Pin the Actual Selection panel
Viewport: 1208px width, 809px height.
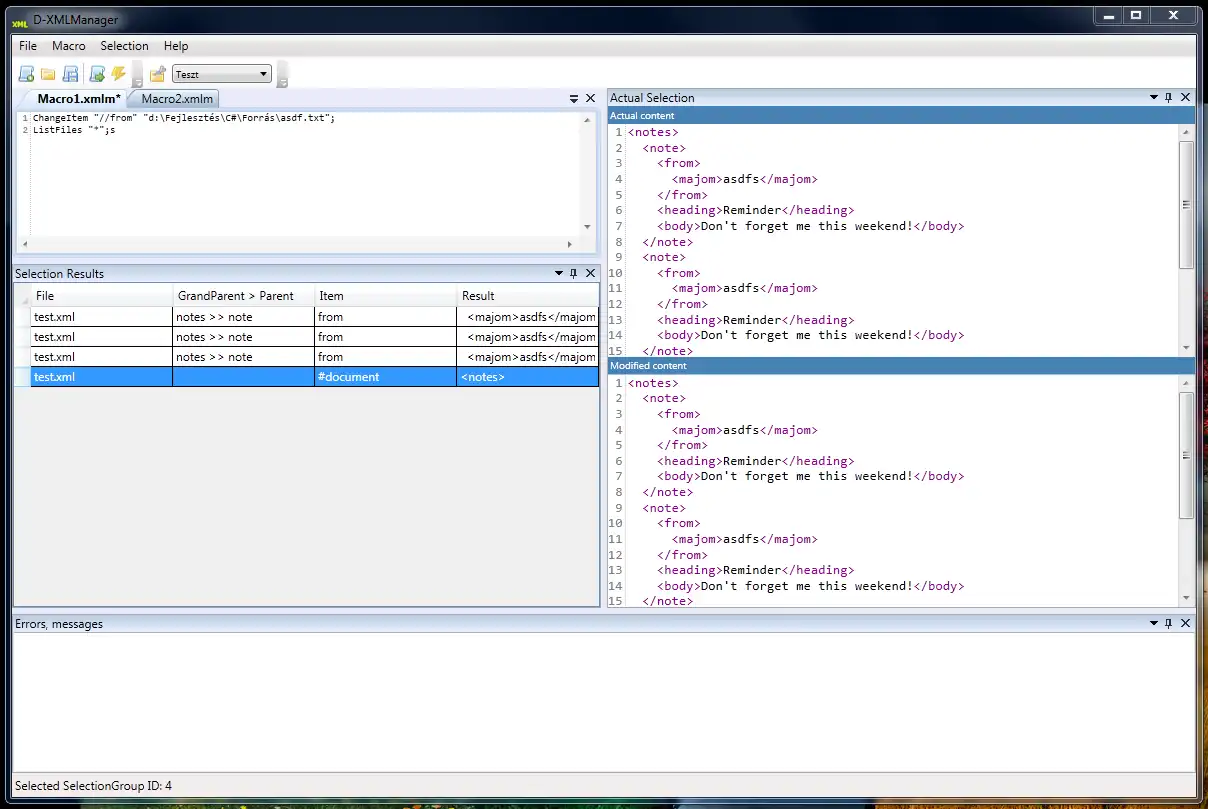(x=1169, y=98)
